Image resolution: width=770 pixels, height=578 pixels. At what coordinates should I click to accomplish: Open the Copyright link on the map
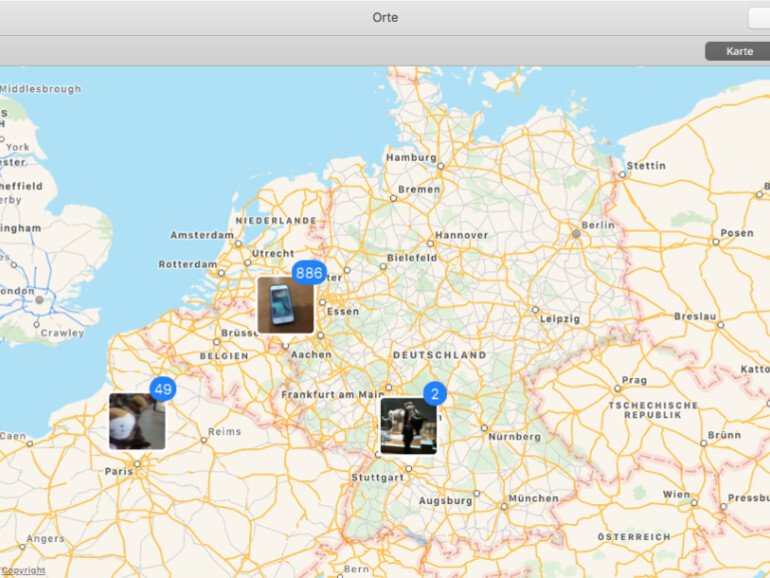[x=23, y=570]
